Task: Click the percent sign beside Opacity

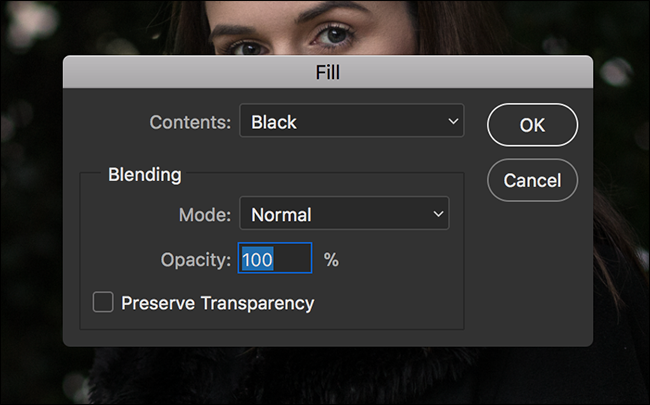Action: pyautogui.click(x=331, y=260)
